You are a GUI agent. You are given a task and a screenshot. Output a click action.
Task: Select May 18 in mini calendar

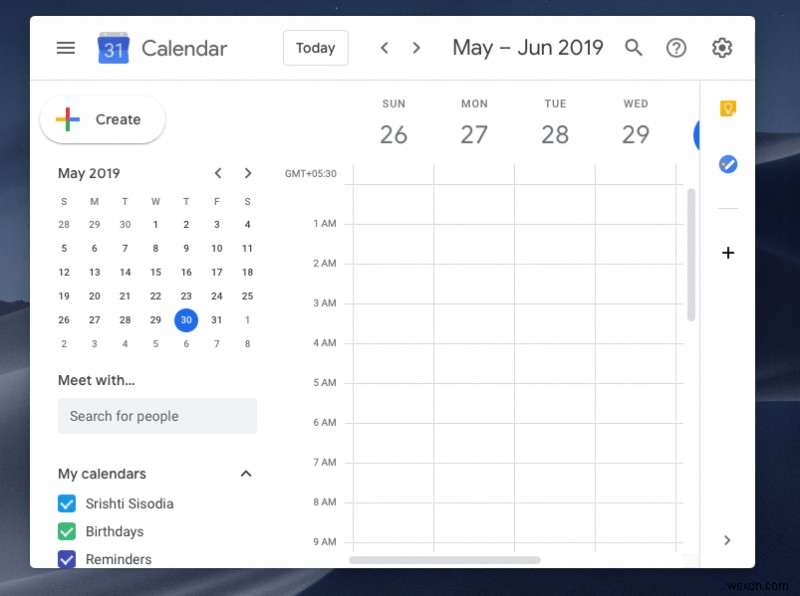(x=247, y=272)
